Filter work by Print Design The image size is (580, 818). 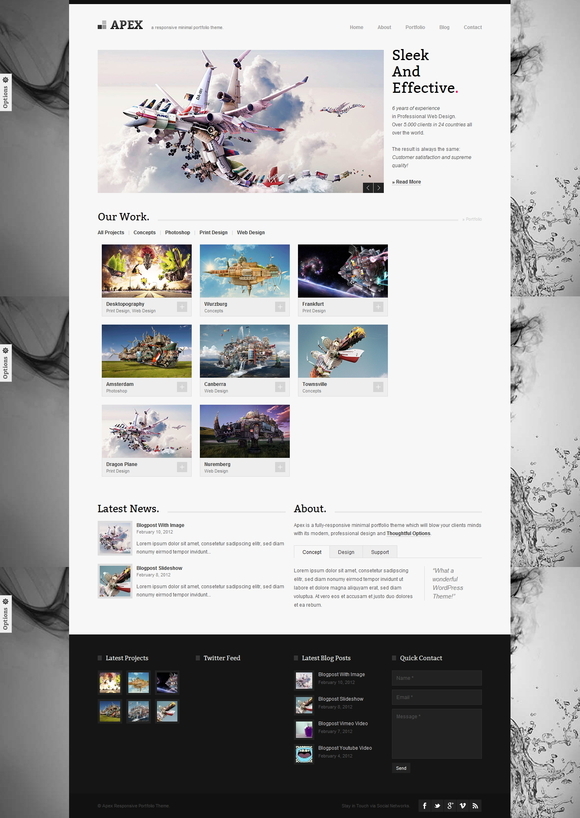tap(213, 233)
